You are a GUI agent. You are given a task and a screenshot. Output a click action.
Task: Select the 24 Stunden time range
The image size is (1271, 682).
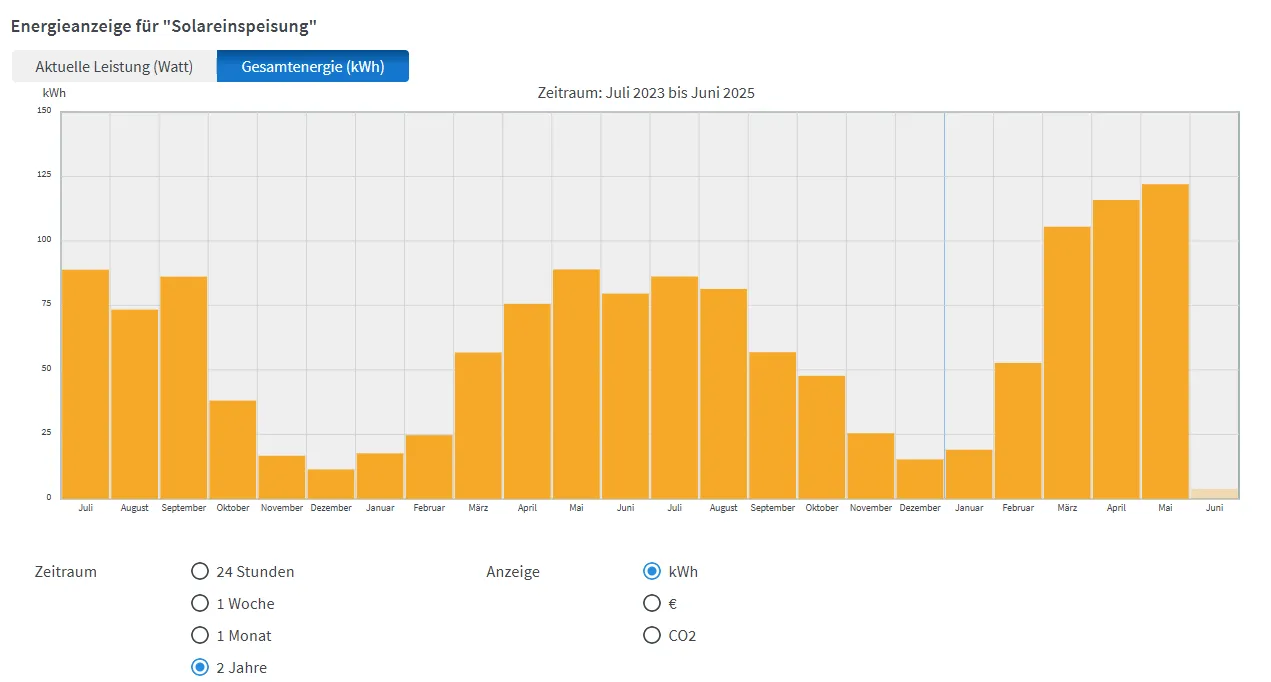tap(200, 572)
